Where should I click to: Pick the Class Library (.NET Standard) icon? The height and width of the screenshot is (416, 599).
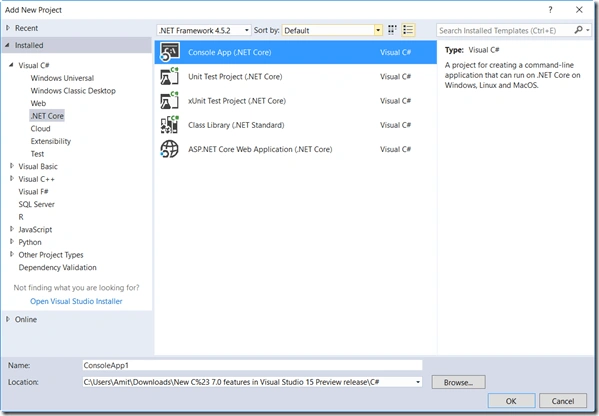click(170, 125)
